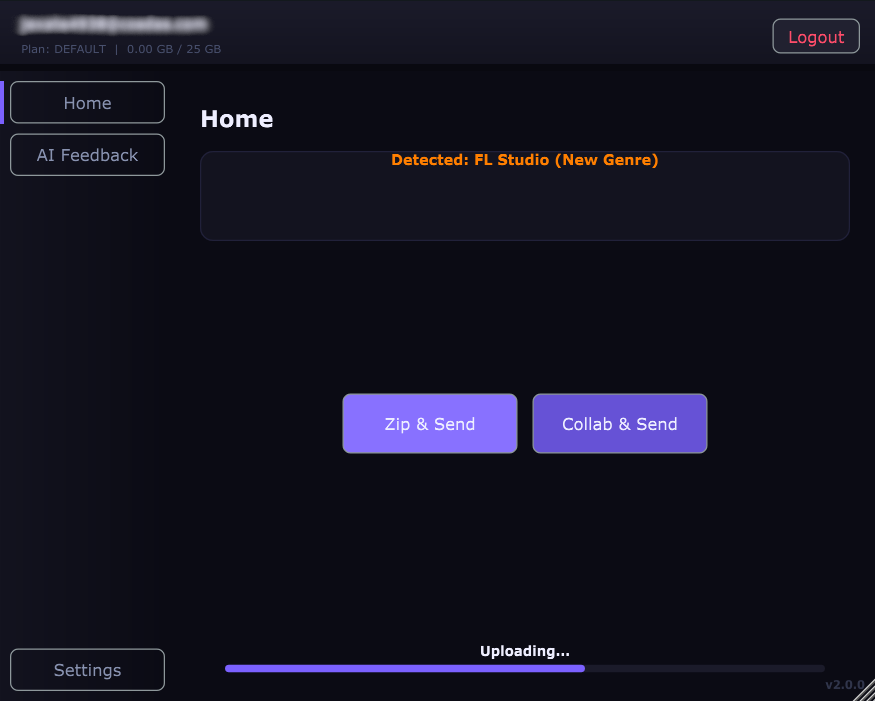Click the unfilled part of upload progress bar
This screenshot has height=701, width=875.
(705, 668)
